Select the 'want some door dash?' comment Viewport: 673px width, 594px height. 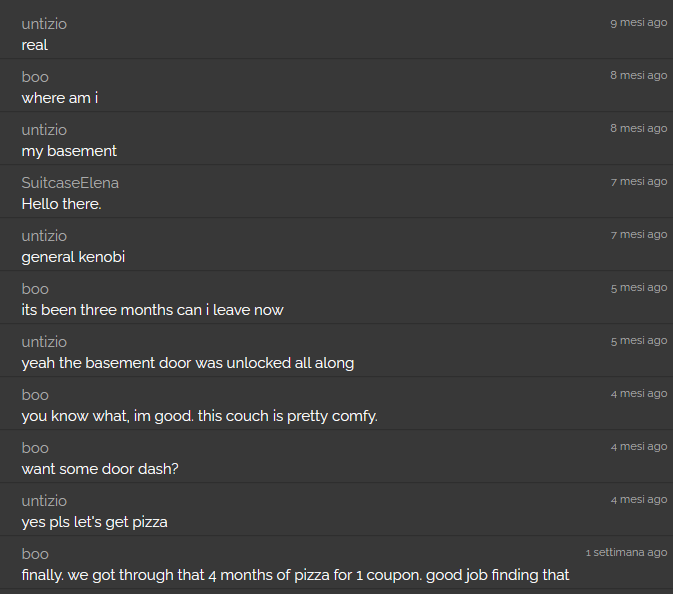coord(100,469)
